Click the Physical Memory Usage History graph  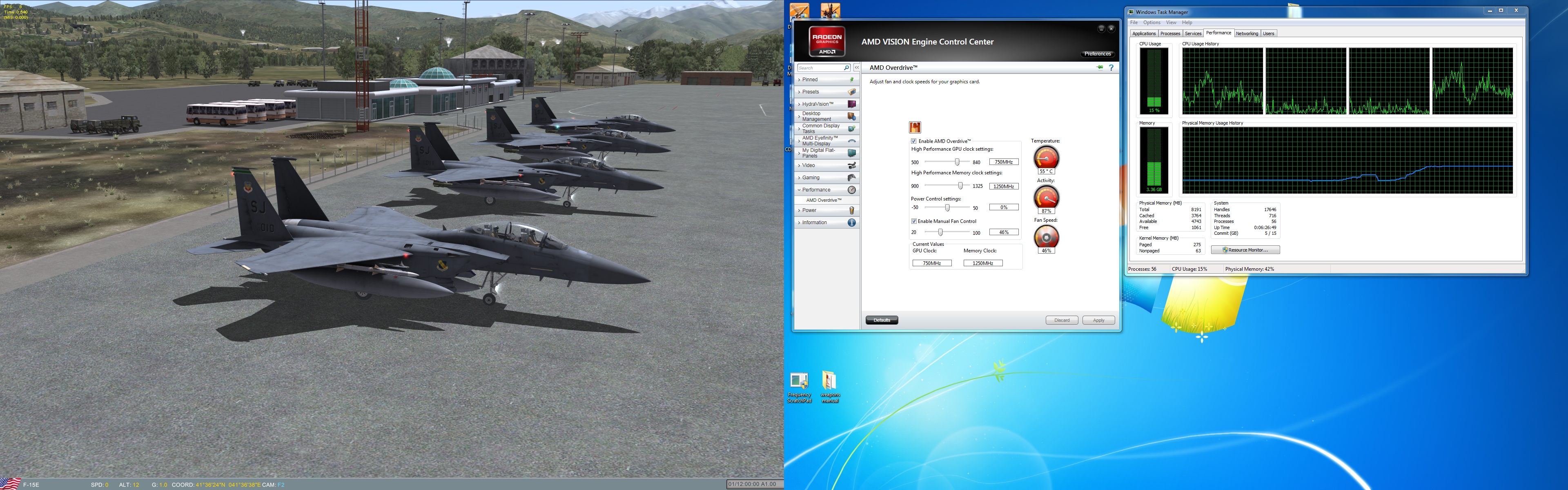click(x=1347, y=160)
